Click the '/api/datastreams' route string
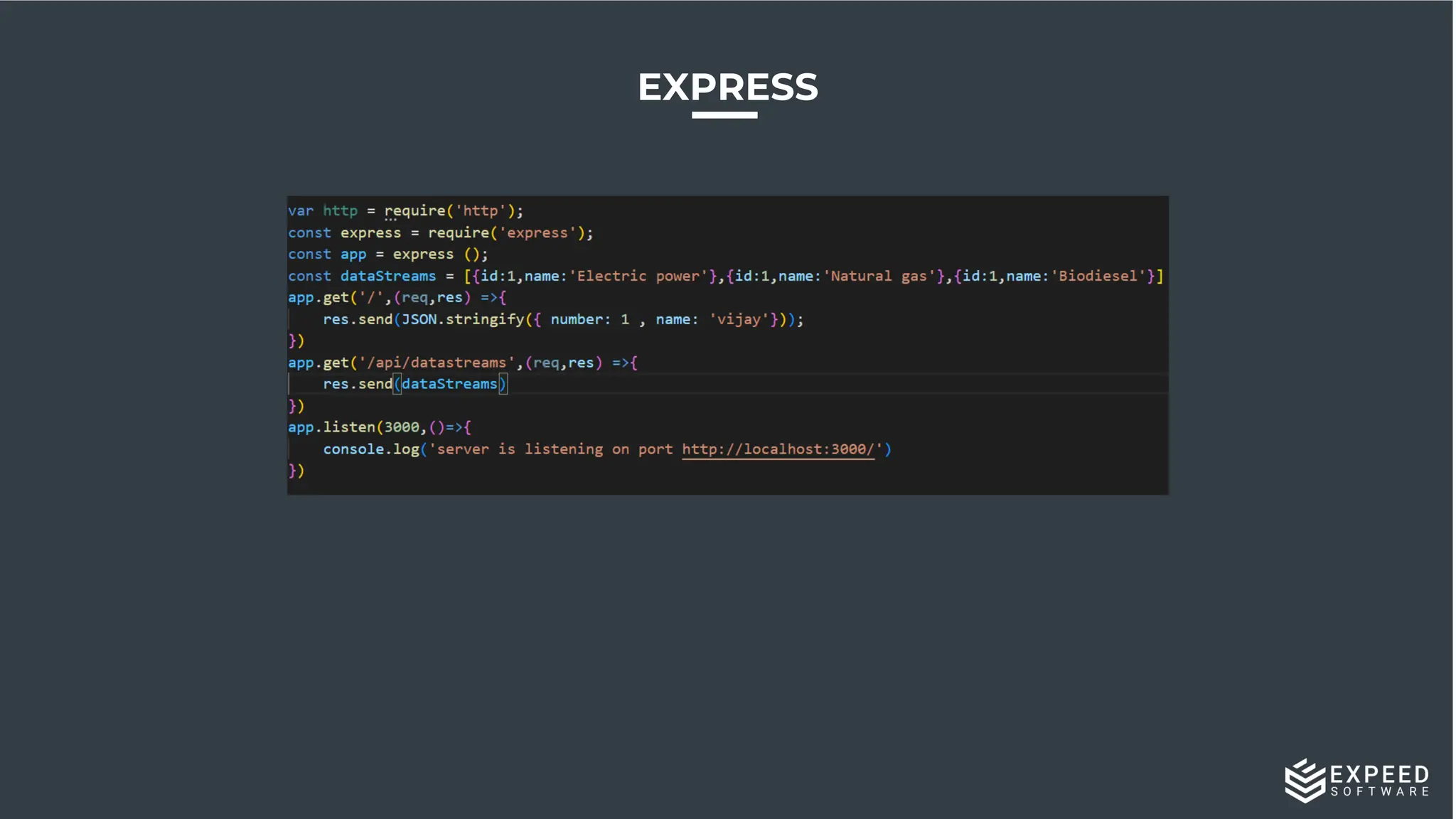This screenshot has width=1456, height=819. tap(437, 363)
